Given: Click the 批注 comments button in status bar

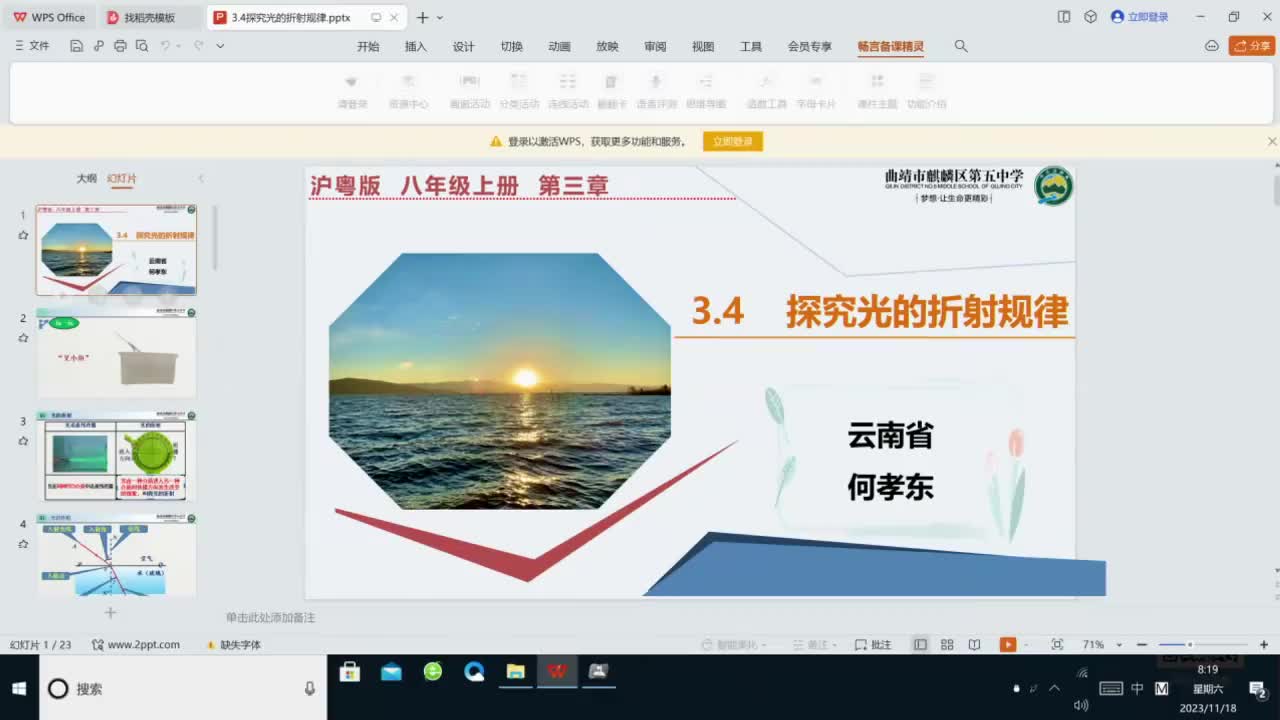Looking at the screenshot, I should [x=873, y=645].
